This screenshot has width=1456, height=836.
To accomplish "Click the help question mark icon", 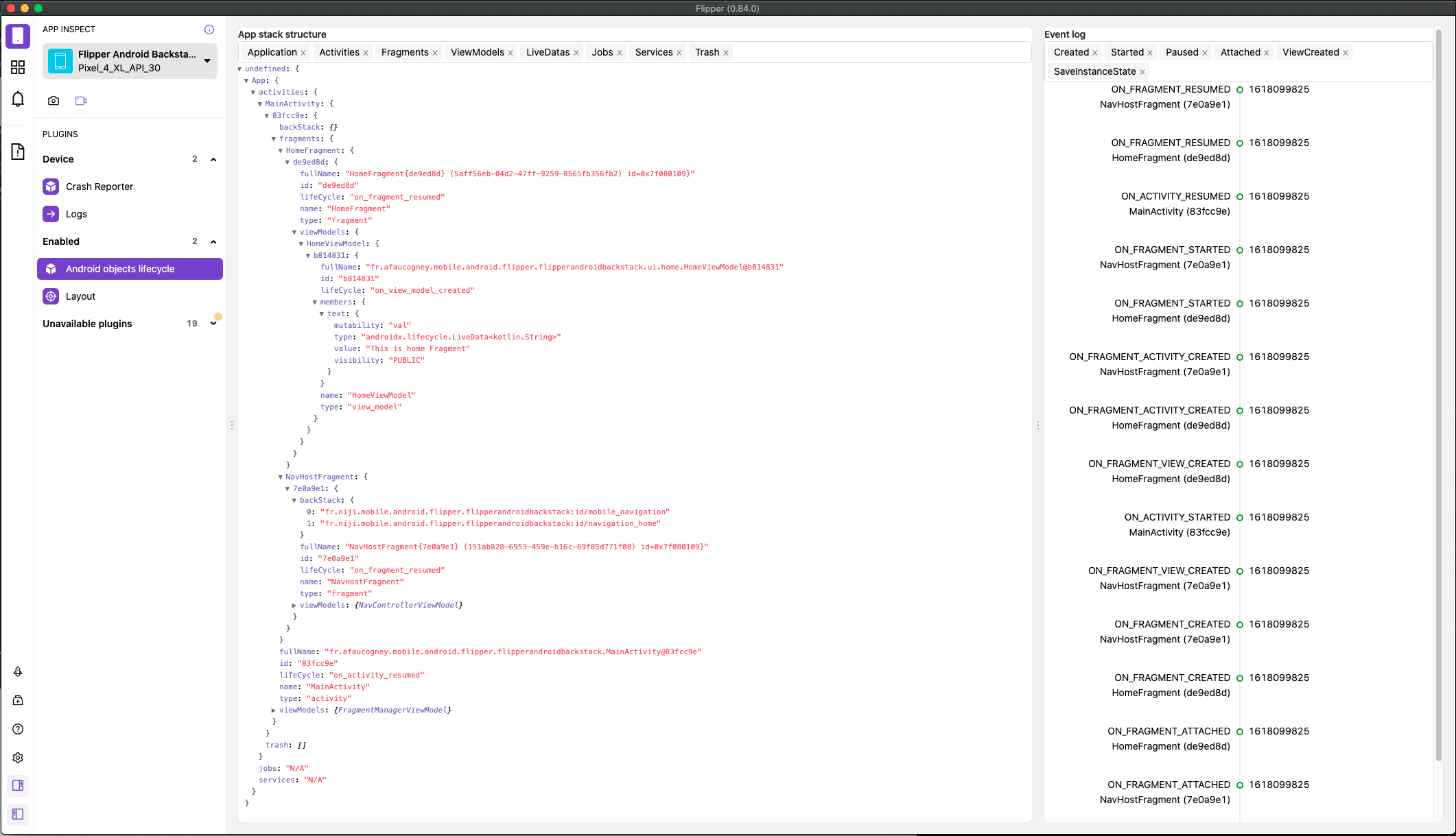I will coord(18,729).
